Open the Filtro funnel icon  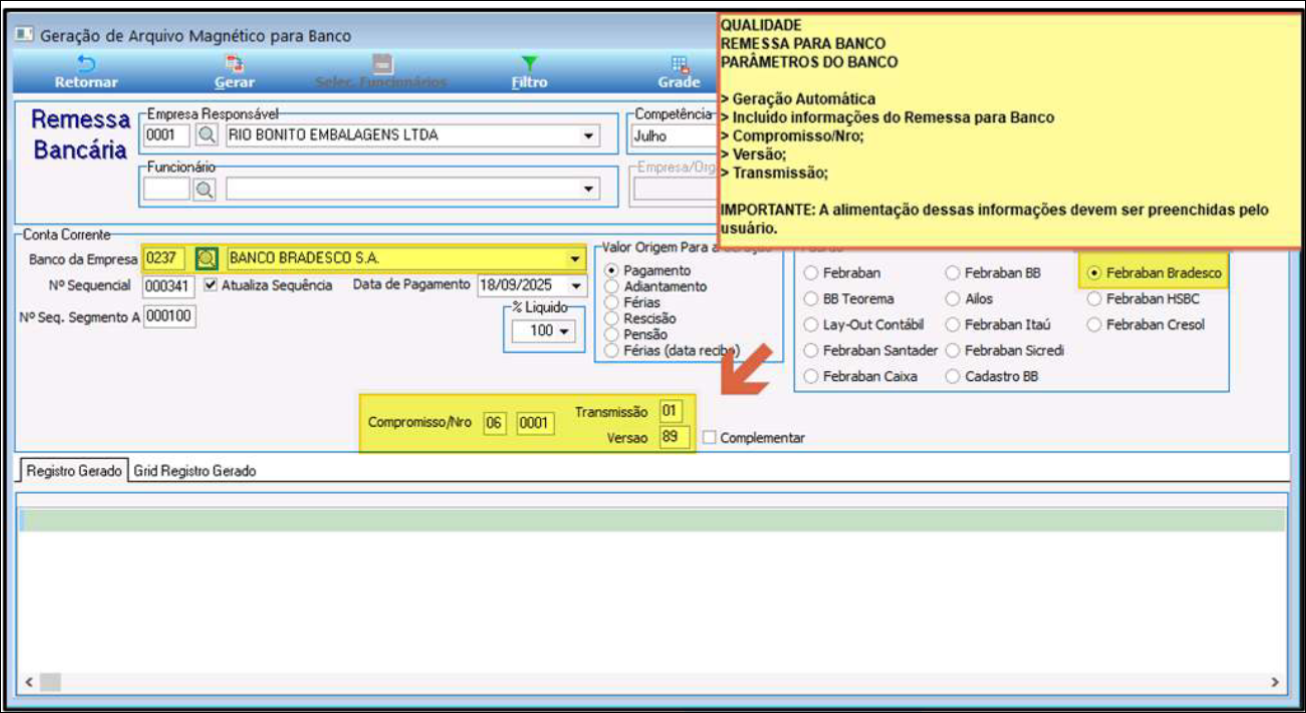coord(529,65)
